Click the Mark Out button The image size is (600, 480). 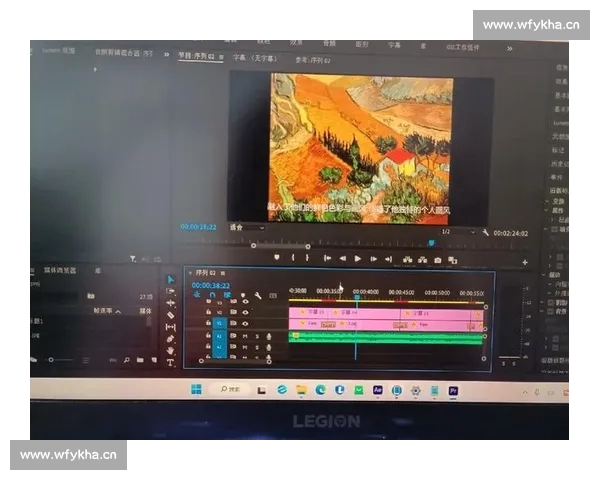(307, 258)
